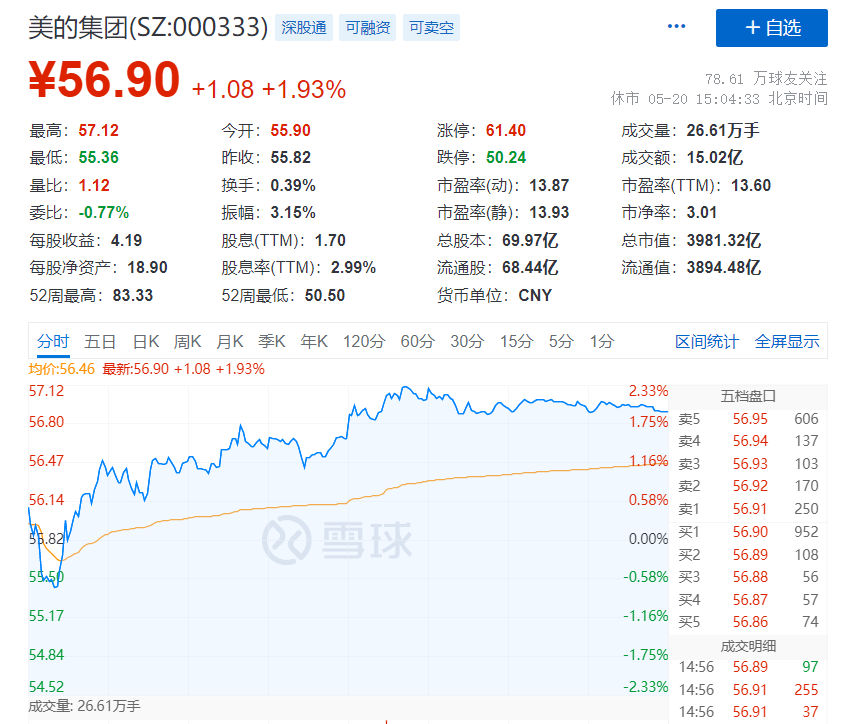
Task: Click the 成交明细 panel header
Action: (x=748, y=646)
